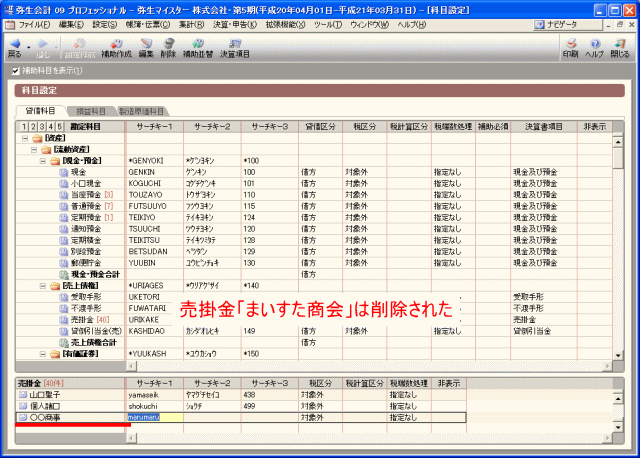Show tree level 1 button
This screenshot has height=458, width=640.
click(24, 127)
